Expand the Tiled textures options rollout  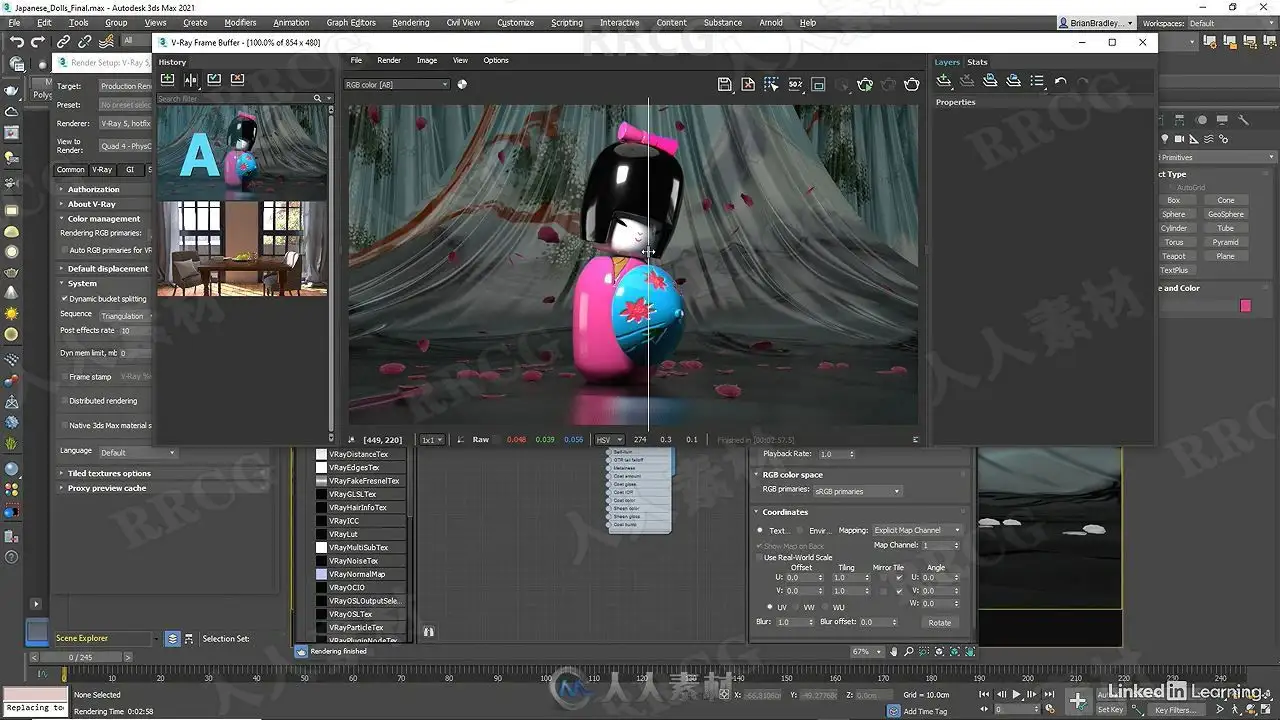(108, 473)
